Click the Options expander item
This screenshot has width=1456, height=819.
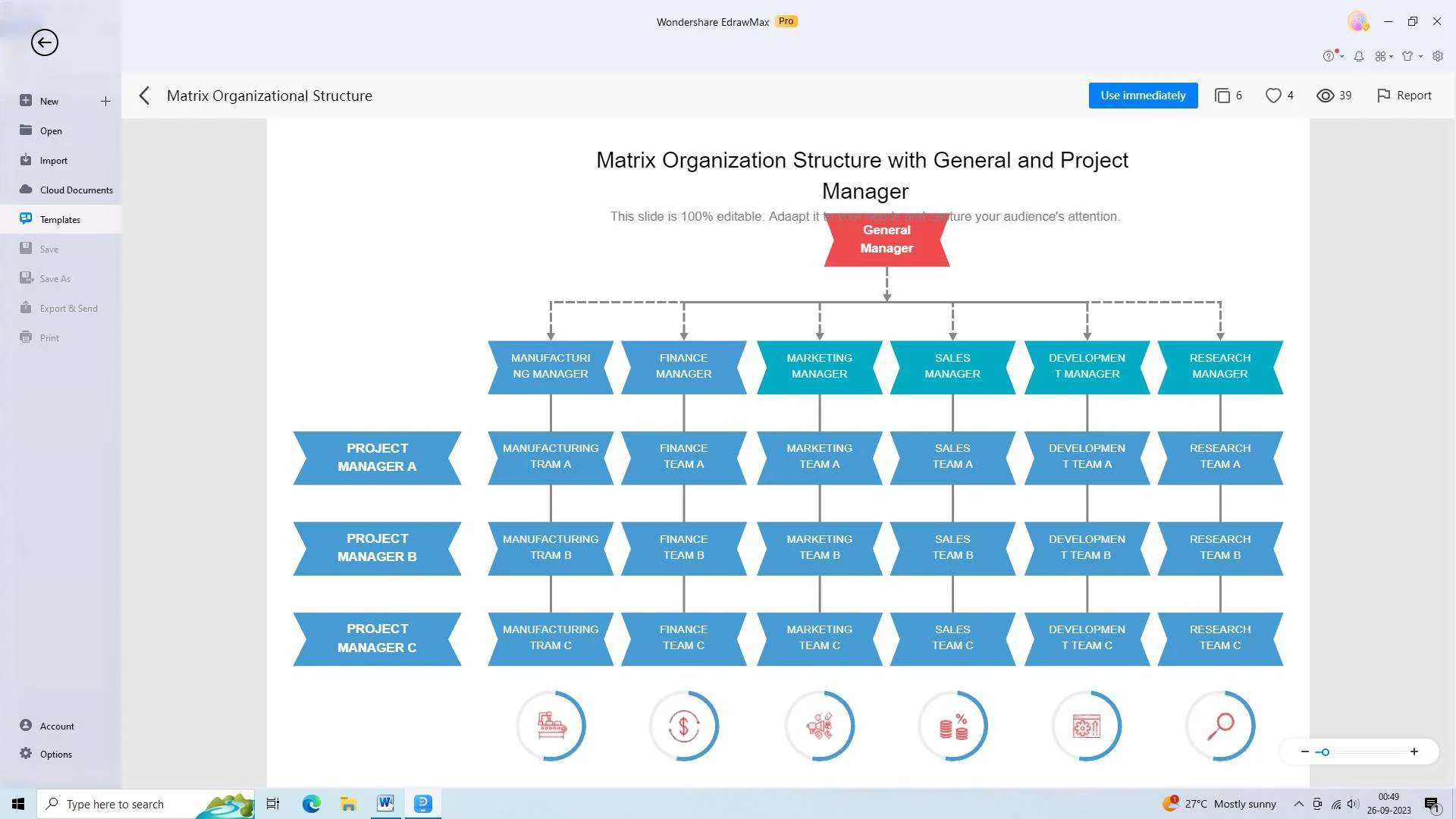point(55,754)
